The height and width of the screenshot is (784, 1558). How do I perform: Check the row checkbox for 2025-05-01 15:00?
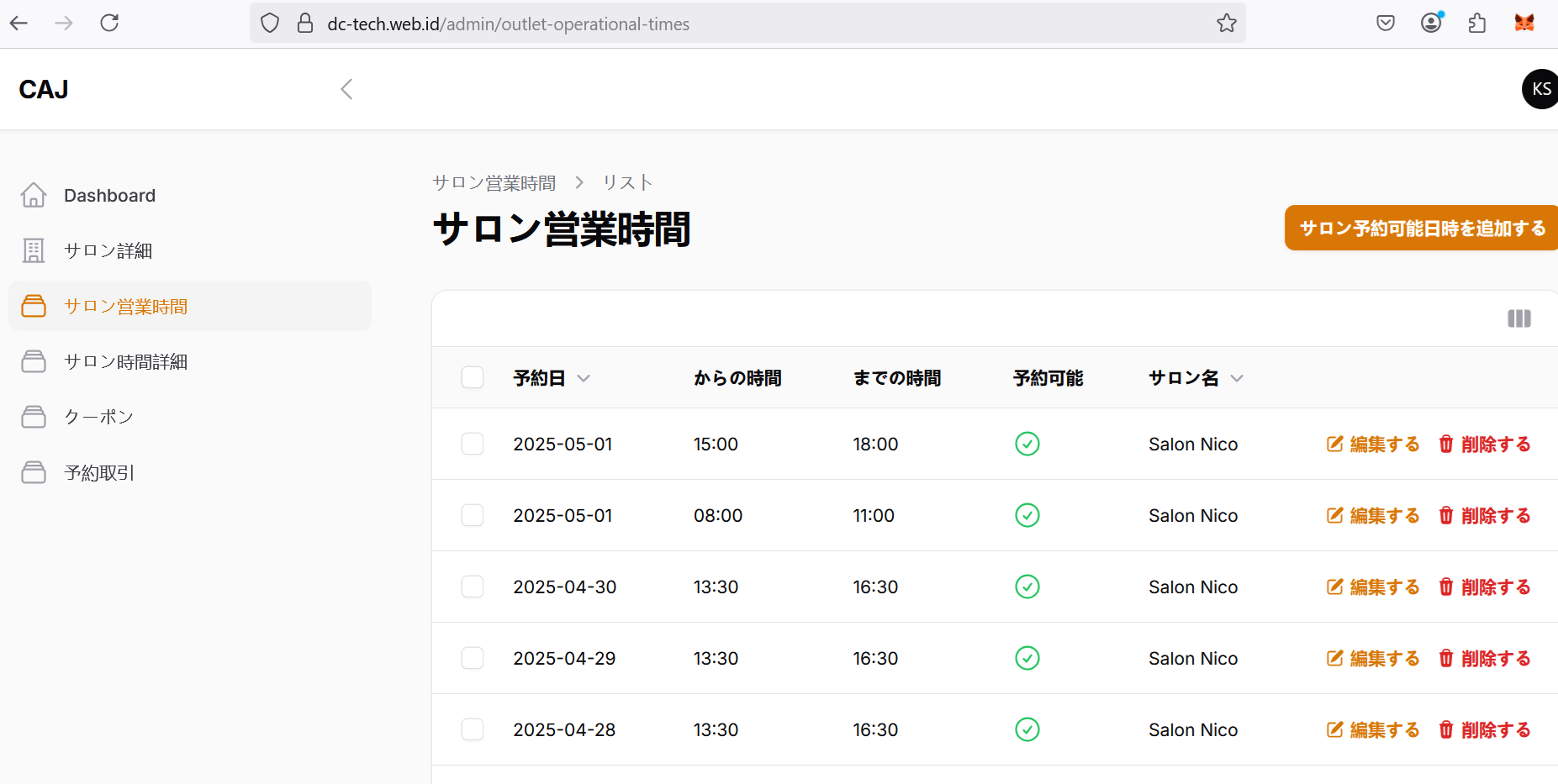pyautogui.click(x=472, y=444)
